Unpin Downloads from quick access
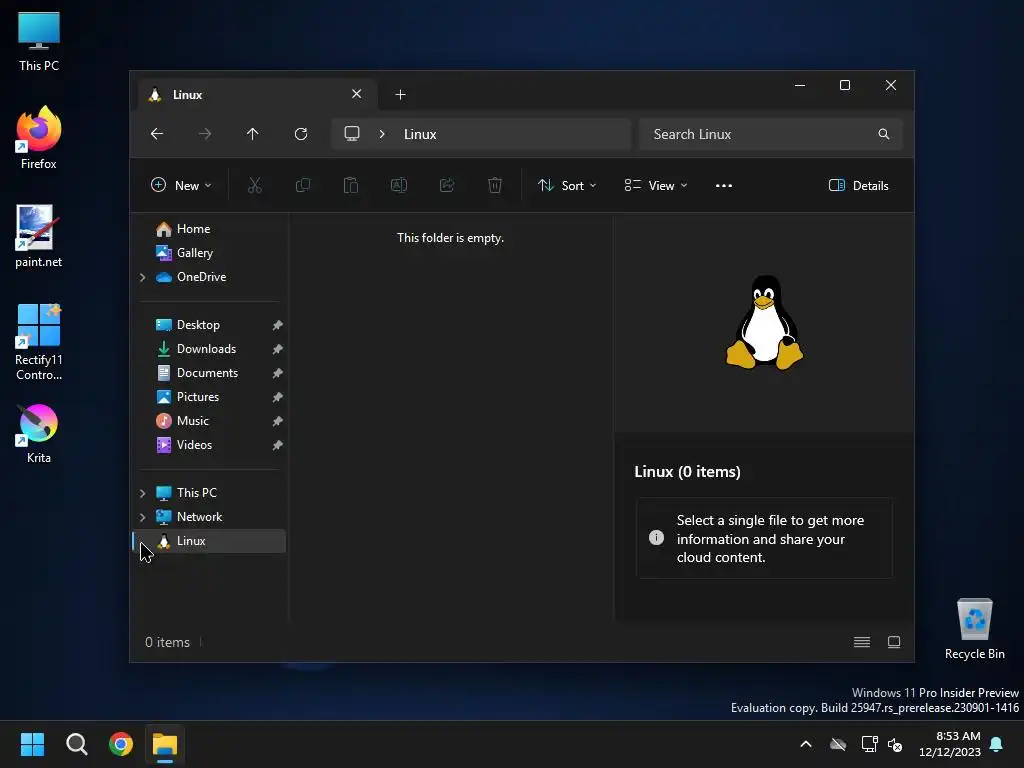The width and height of the screenshot is (1024, 768). tap(278, 349)
